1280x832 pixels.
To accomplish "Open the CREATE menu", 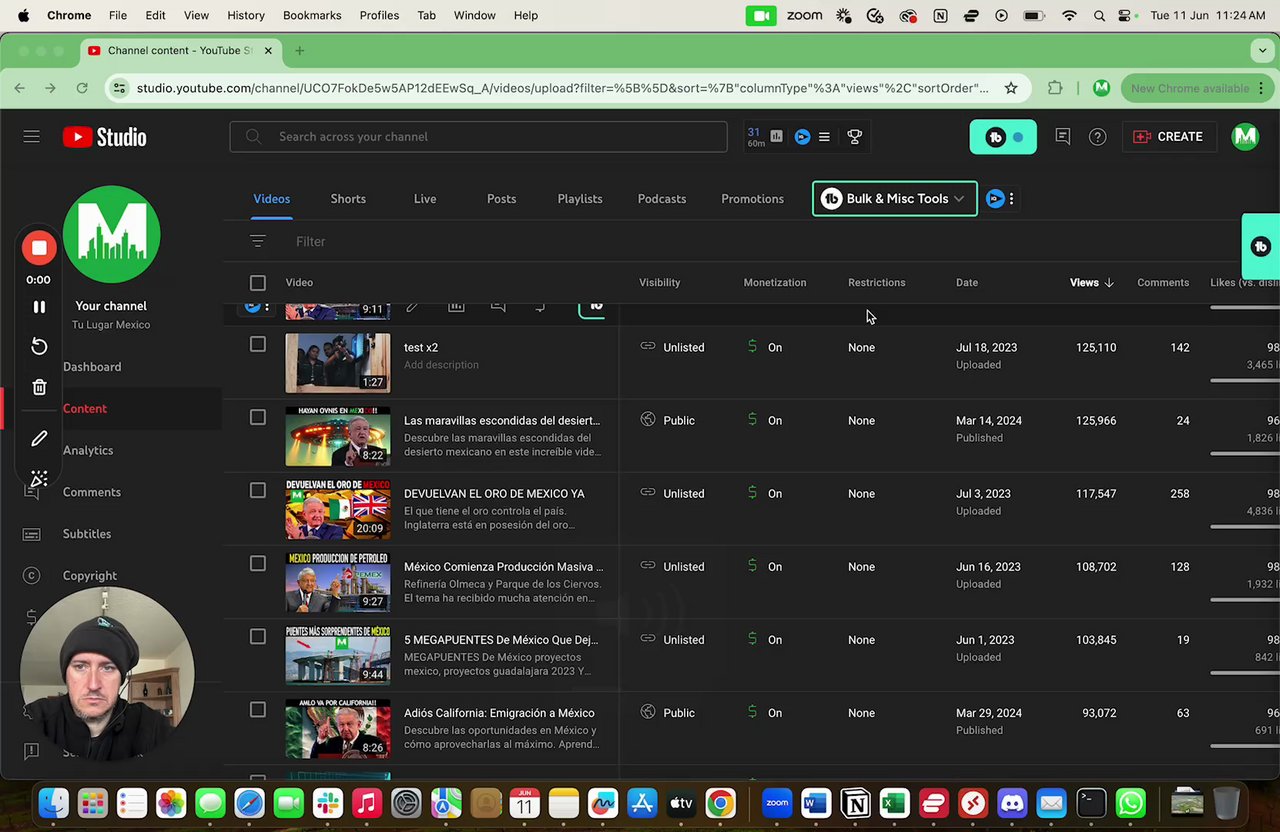I will point(1168,137).
